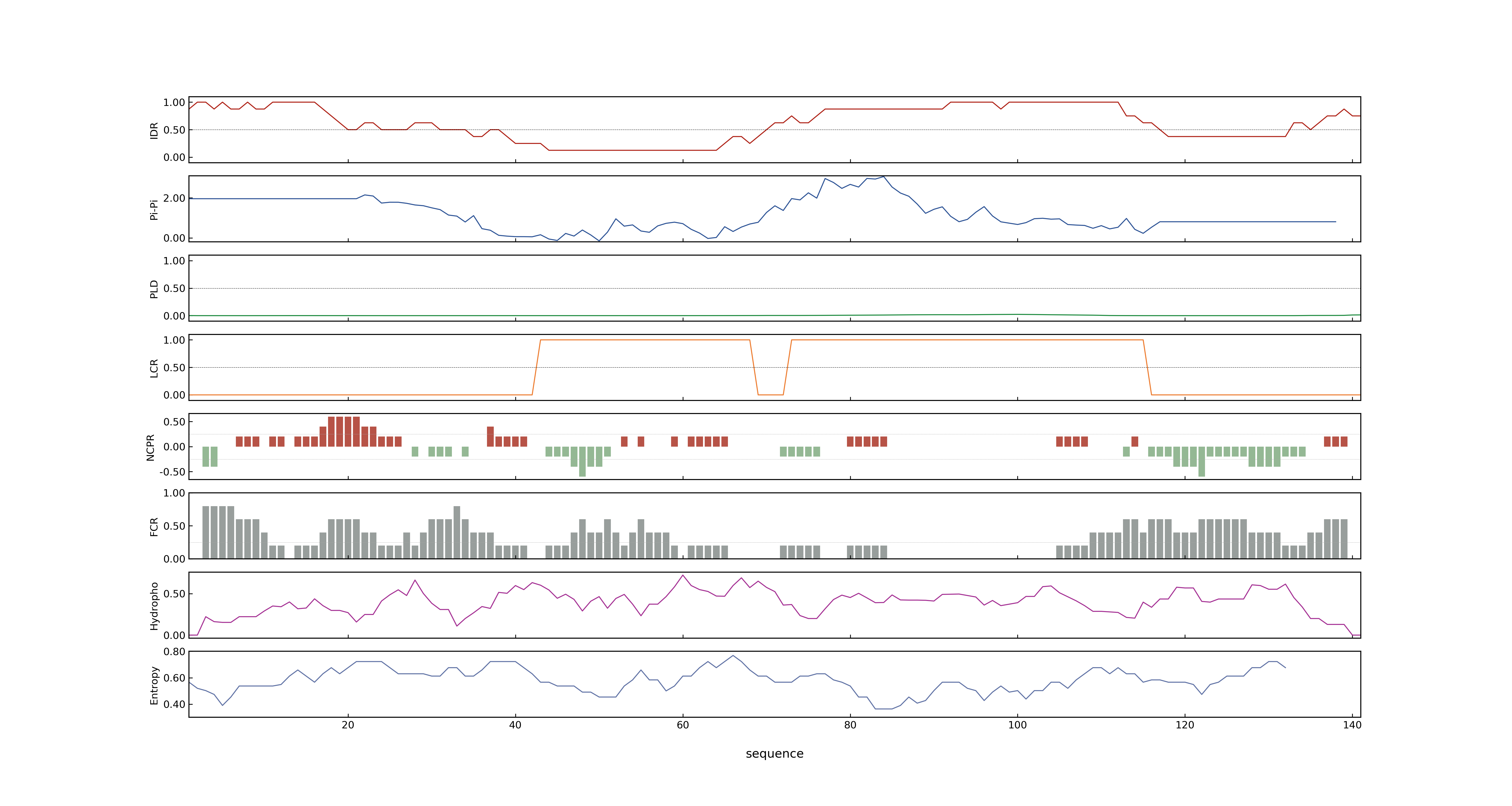Click the x-axis tick label '140'
This screenshot has width=1512, height=806.
click(1352, 725)
